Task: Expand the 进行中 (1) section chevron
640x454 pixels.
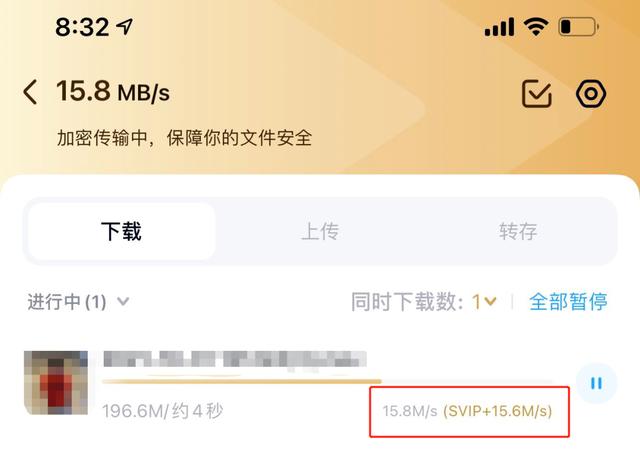Action: 123,302
